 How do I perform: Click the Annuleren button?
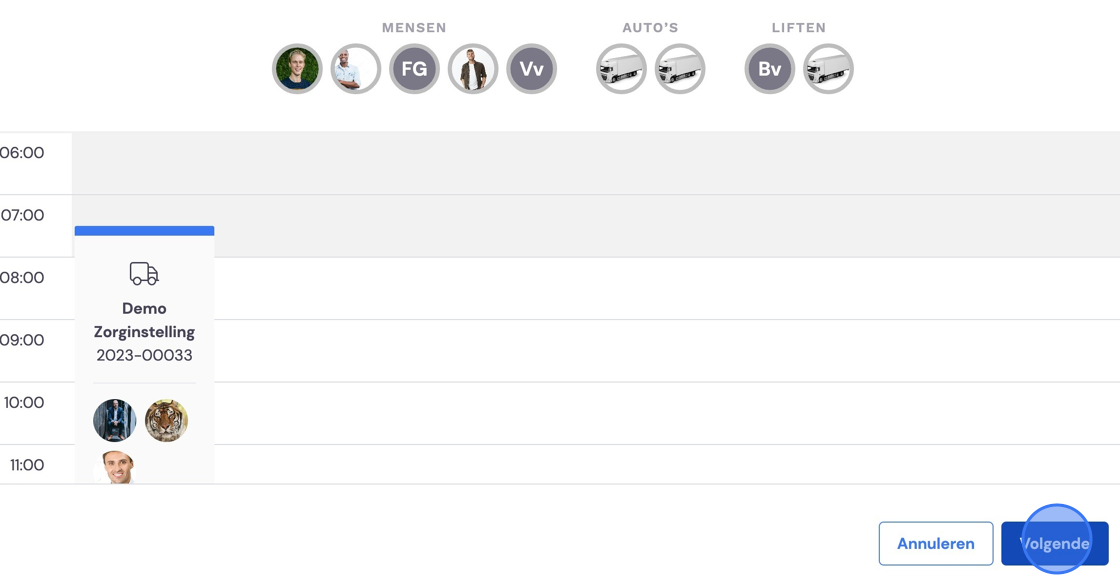coord(936,543)
